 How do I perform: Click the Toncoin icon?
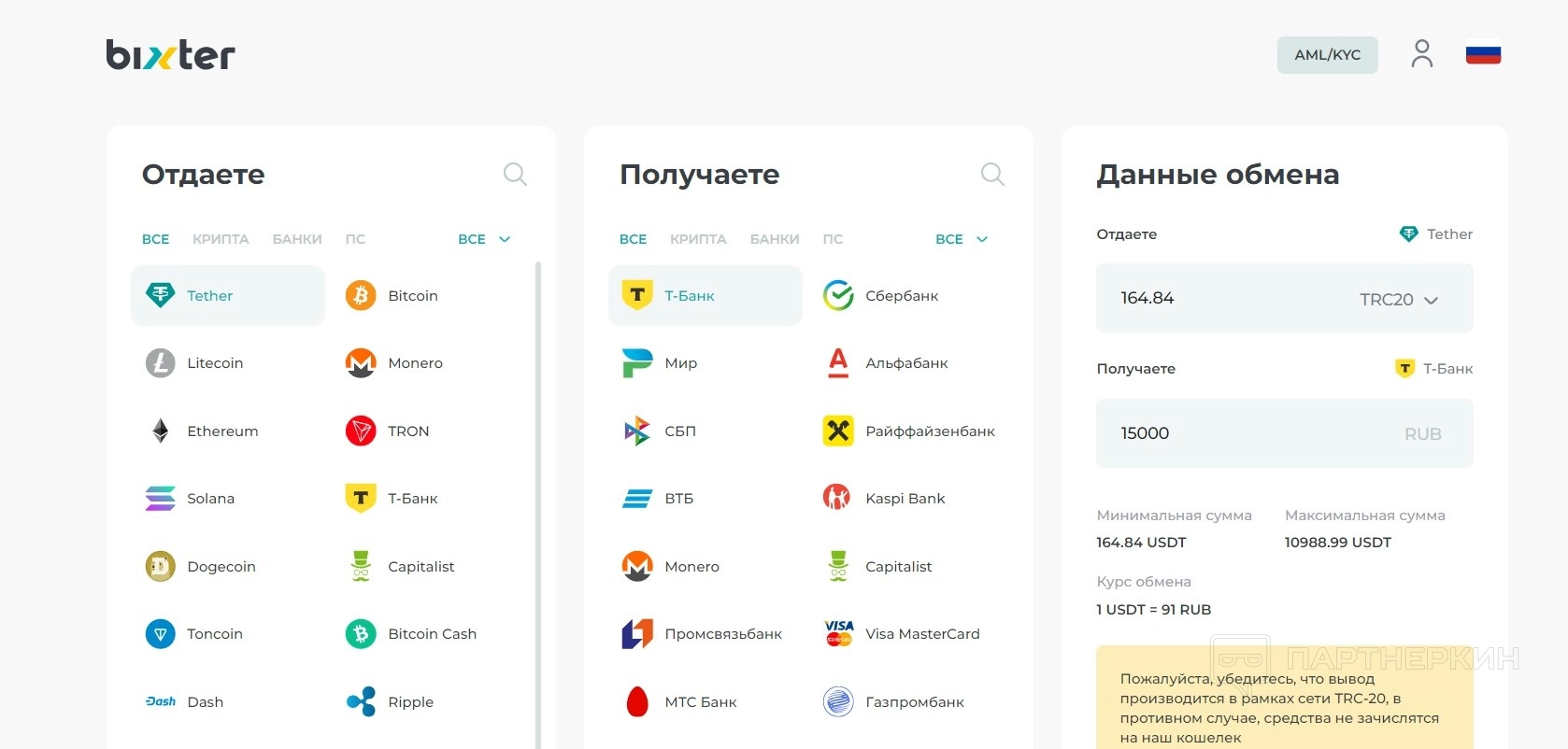(160, 633)
